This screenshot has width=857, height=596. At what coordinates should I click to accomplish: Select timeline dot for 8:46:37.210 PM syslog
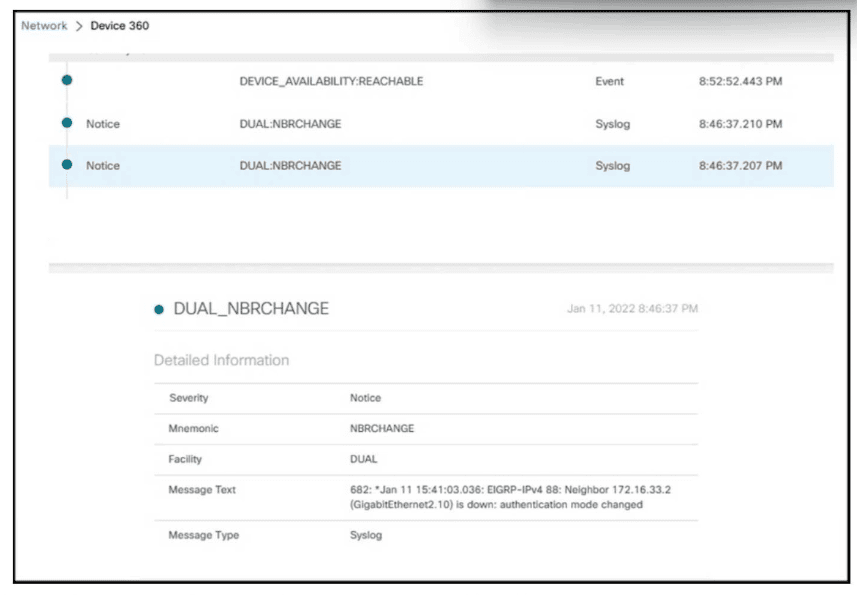[67, 123]
